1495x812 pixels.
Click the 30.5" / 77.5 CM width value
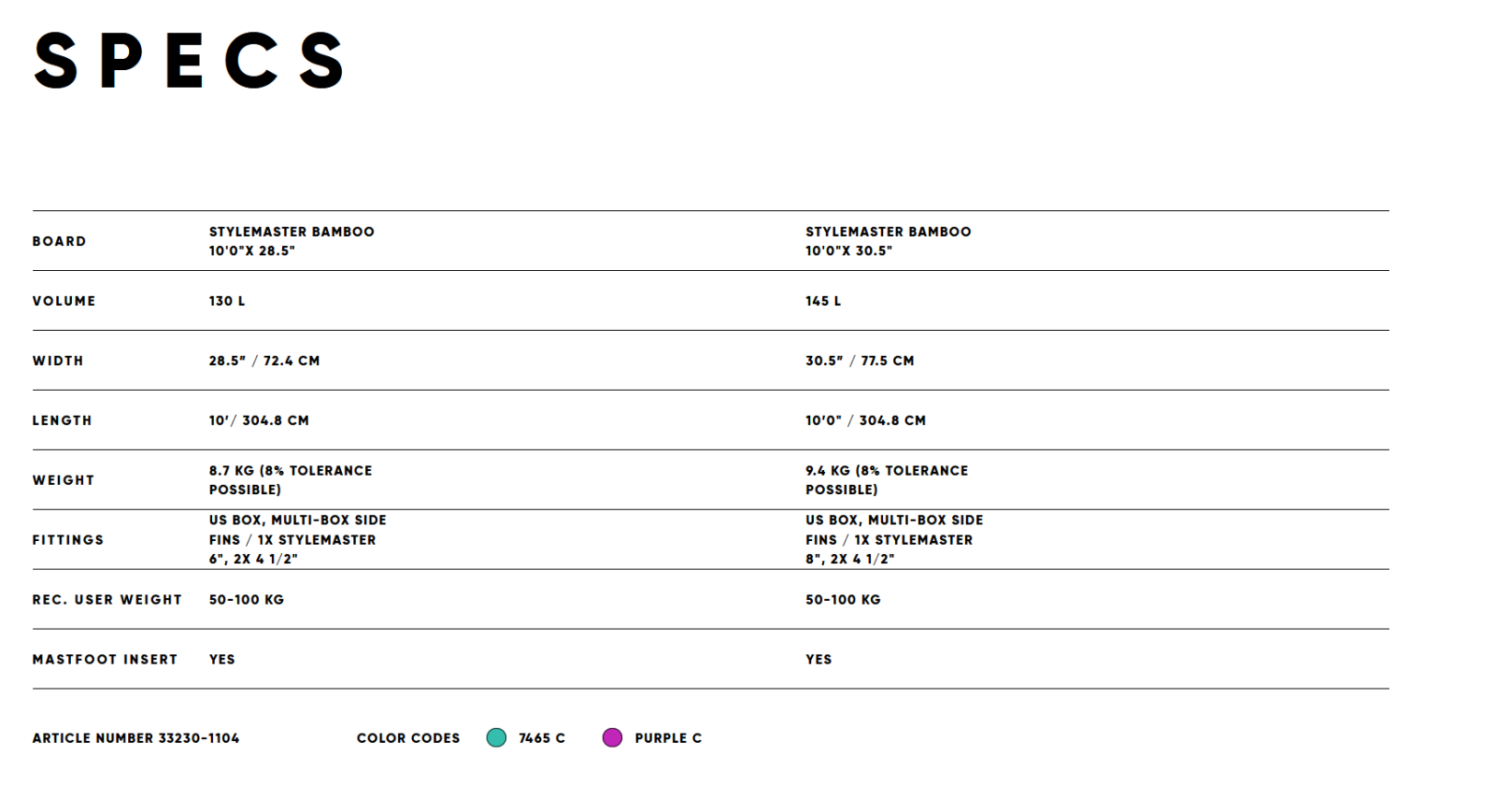click(860, 361)
